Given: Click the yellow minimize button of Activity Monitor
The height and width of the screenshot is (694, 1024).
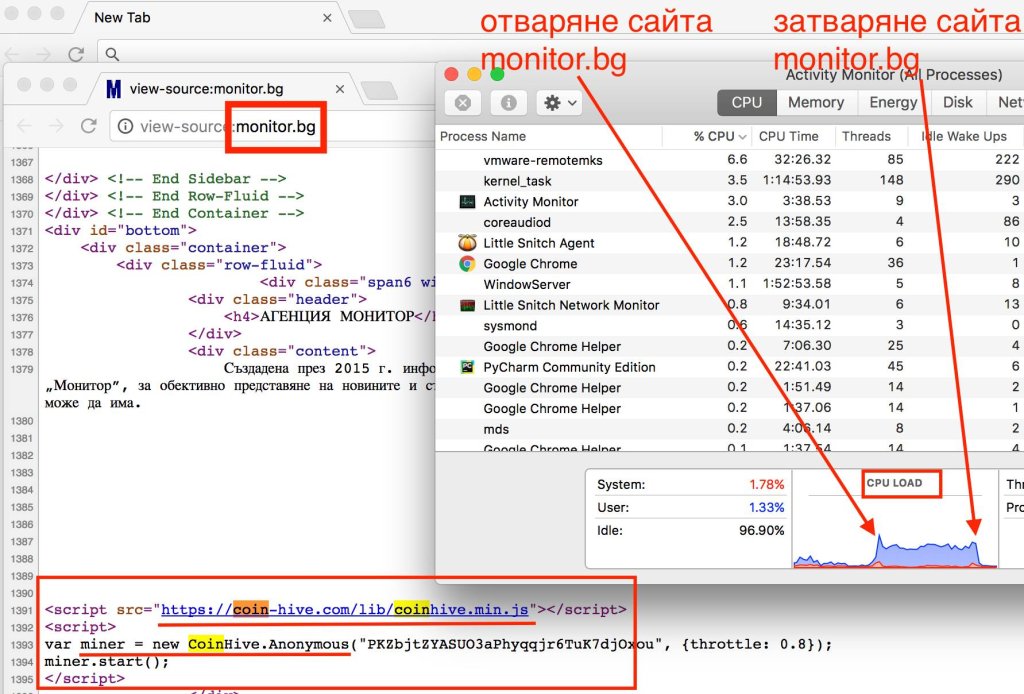Looking at the screenshot, I should [474, 74].
